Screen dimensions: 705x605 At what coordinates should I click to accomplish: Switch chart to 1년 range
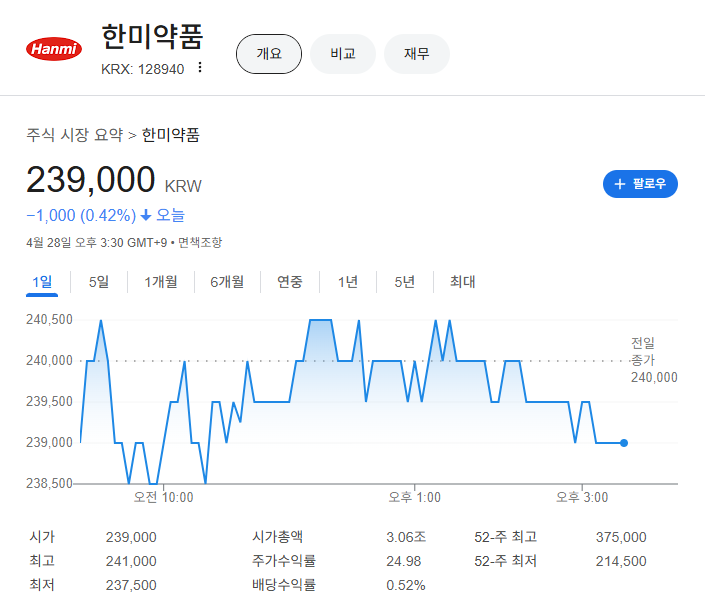[348, 282]
